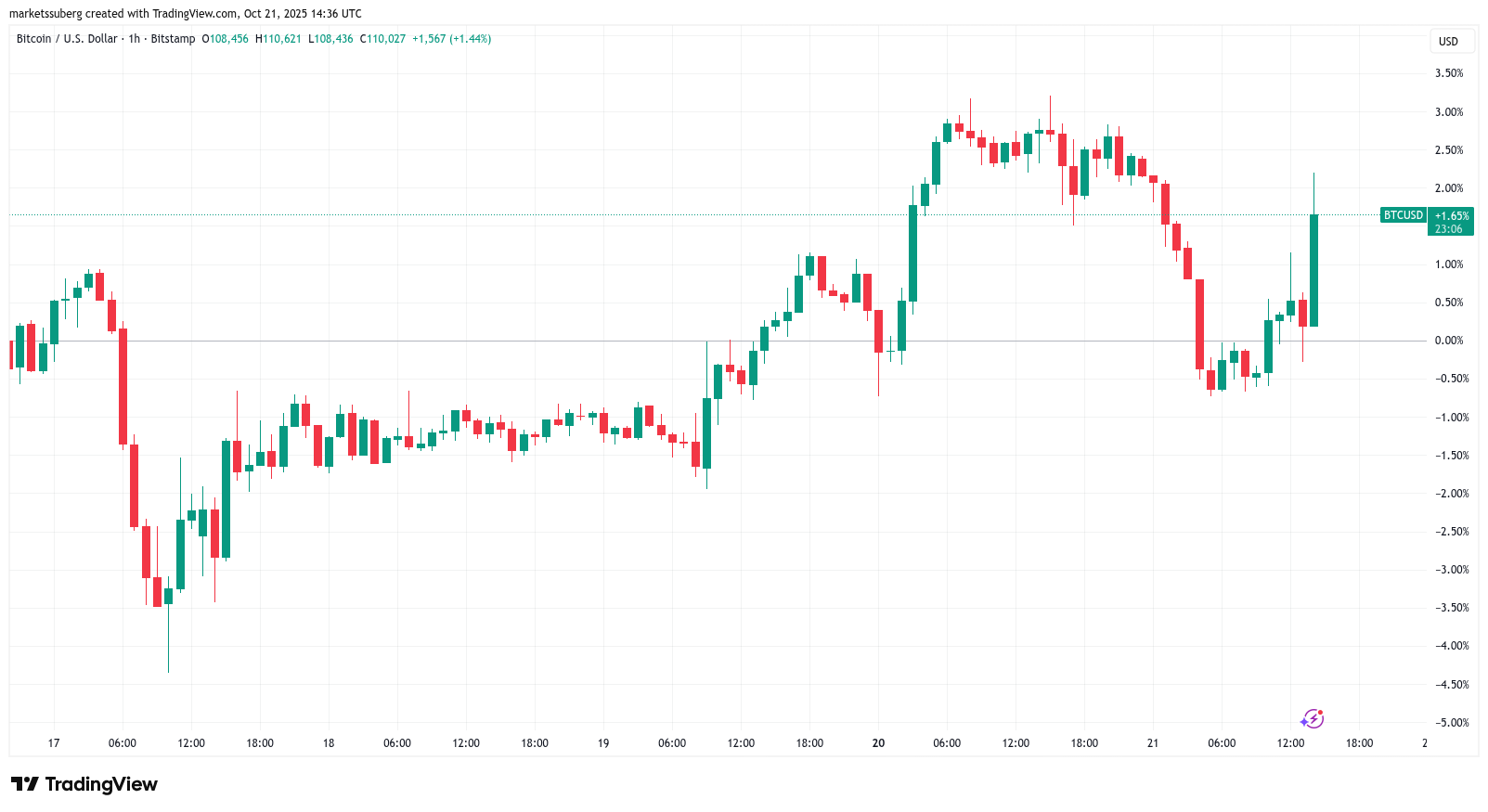Click the Bitstamp exchange label
Image resolution: width=1488 pixels, height=812 pixels.
(173, 39)
